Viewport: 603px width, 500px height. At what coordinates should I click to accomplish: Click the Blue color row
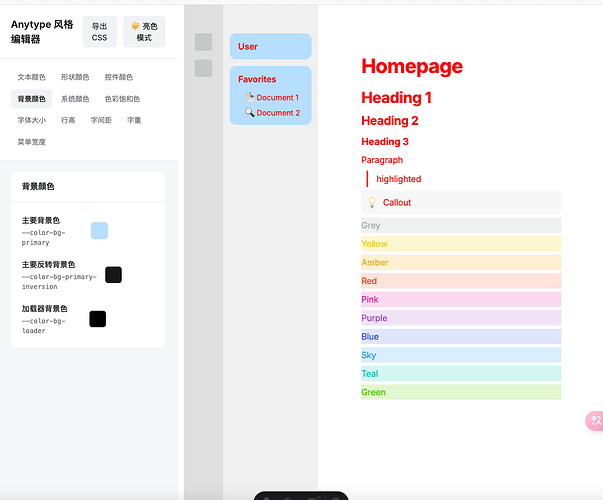461,337
